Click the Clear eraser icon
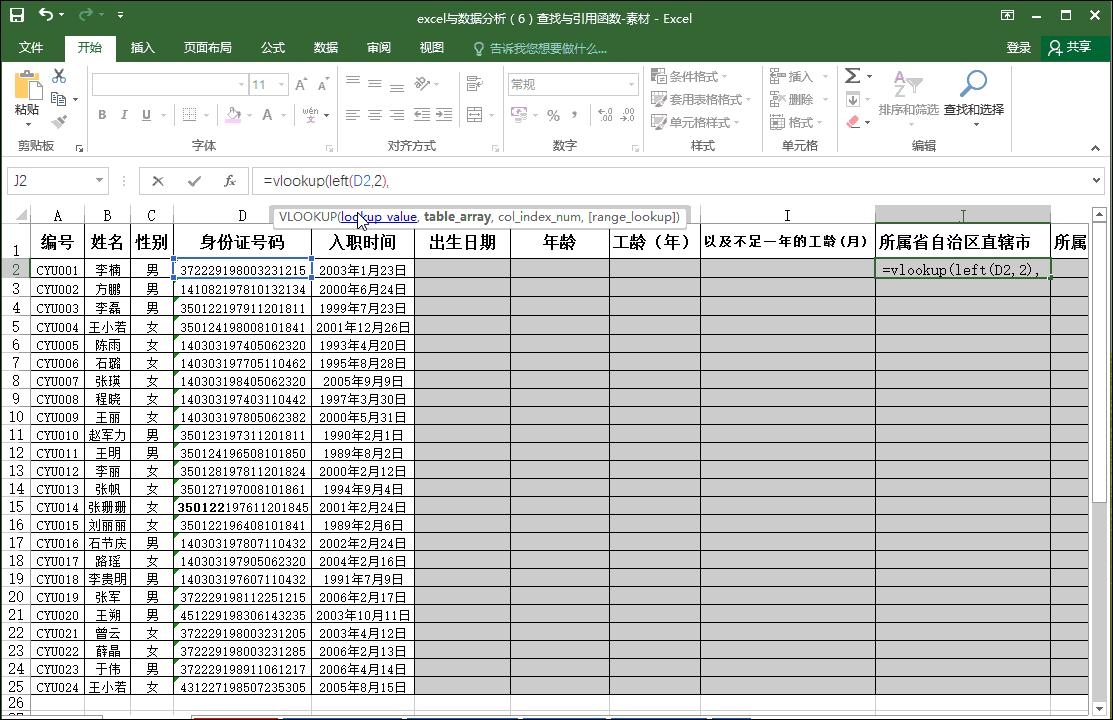 [x=853, y=122]
